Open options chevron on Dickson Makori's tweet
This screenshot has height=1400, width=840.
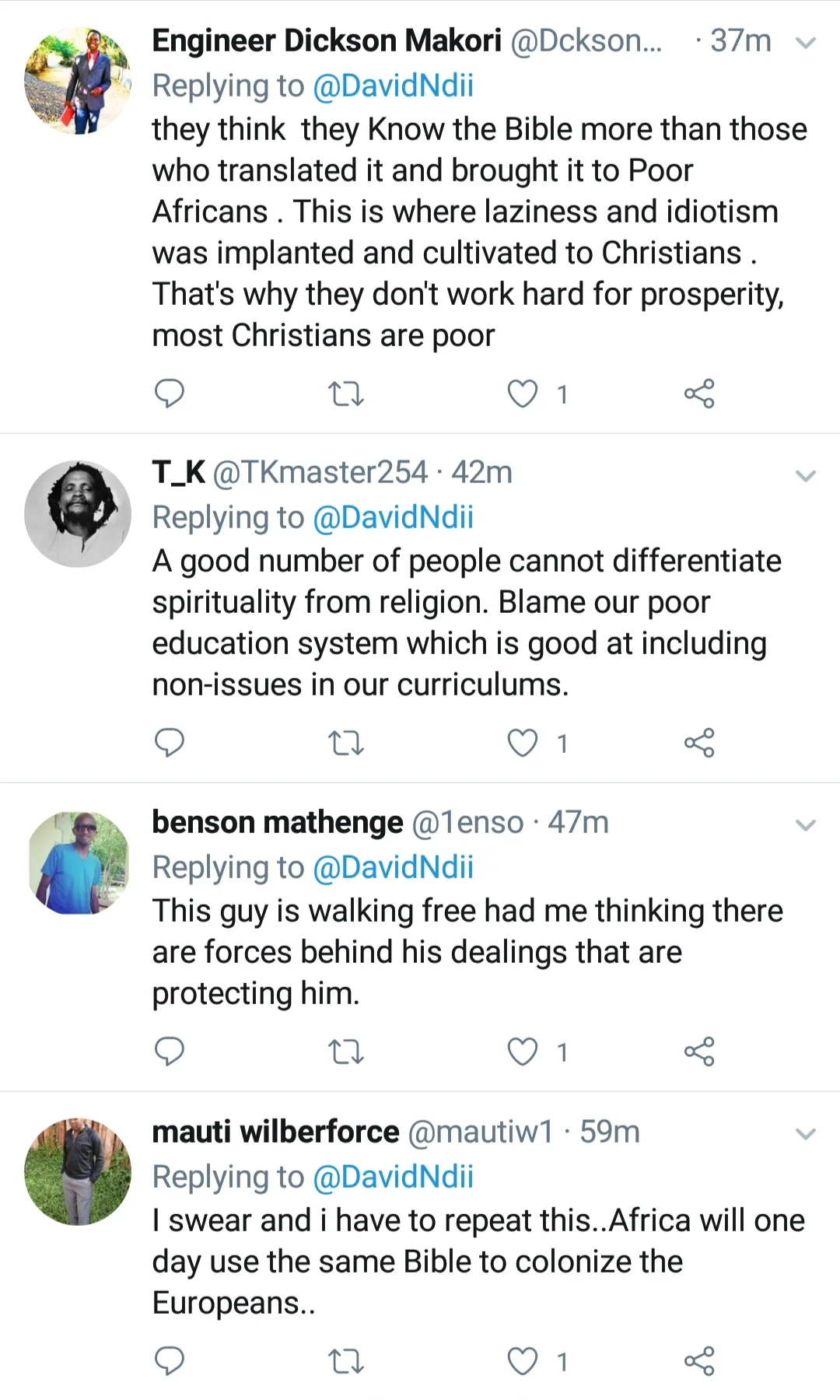(806, 43)
